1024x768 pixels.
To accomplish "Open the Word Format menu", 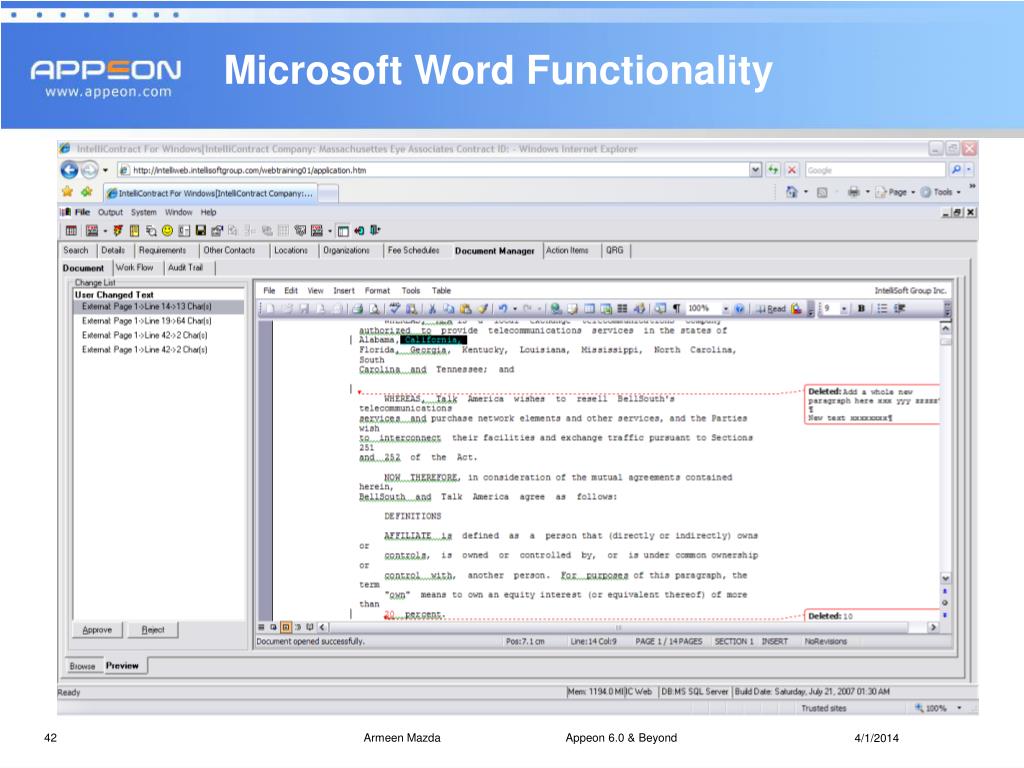I will click(x=377, y=291).
